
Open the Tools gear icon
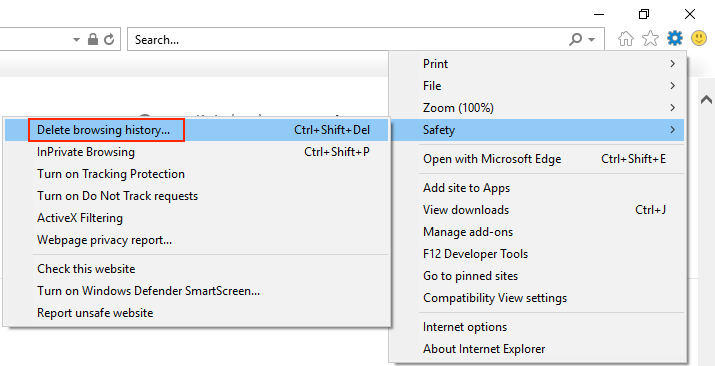(674, 39)
